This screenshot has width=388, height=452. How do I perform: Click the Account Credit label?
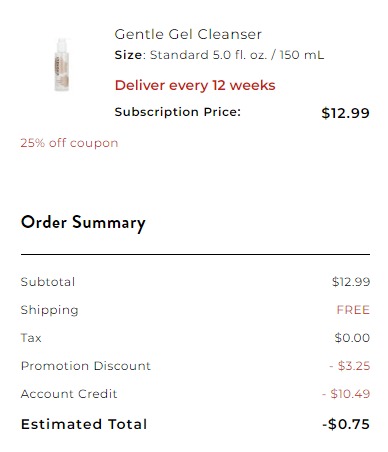click(69, 394)
